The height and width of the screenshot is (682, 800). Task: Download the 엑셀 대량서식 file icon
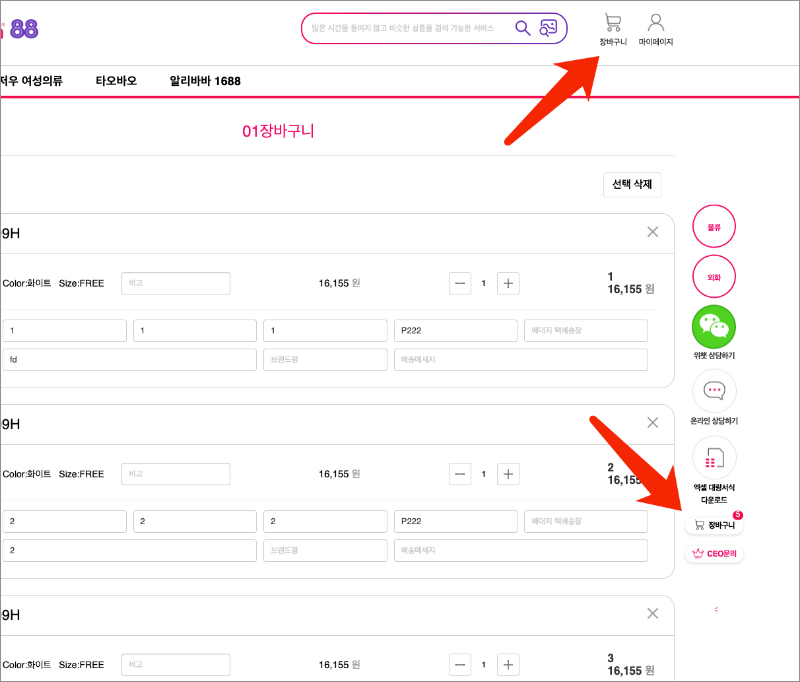[x=714, y=458]
